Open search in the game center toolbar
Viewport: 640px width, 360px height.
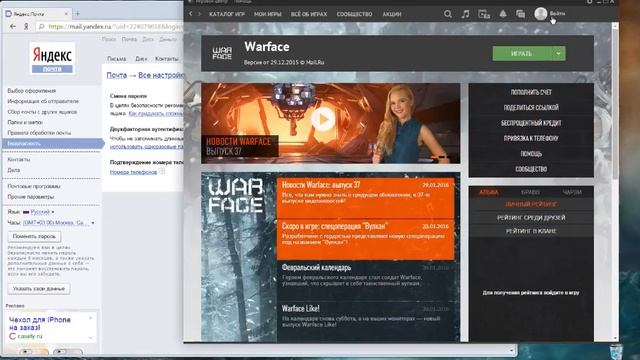(448, 14)
